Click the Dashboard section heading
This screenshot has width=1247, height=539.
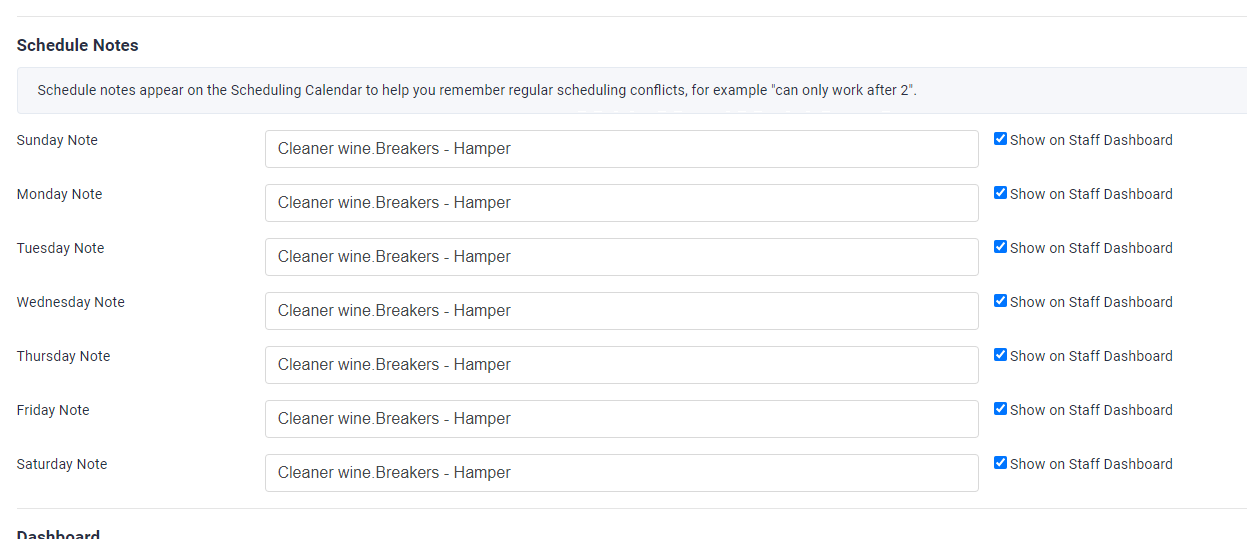pos(58,533)
